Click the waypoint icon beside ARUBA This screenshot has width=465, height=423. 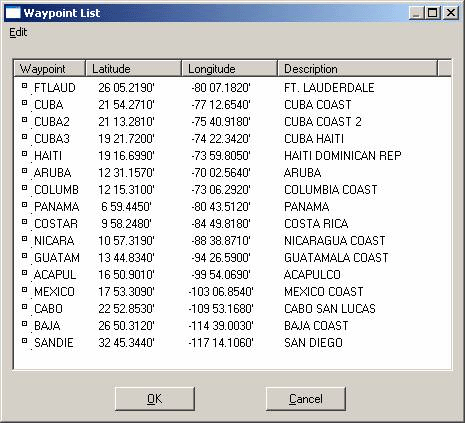[24, 171]
